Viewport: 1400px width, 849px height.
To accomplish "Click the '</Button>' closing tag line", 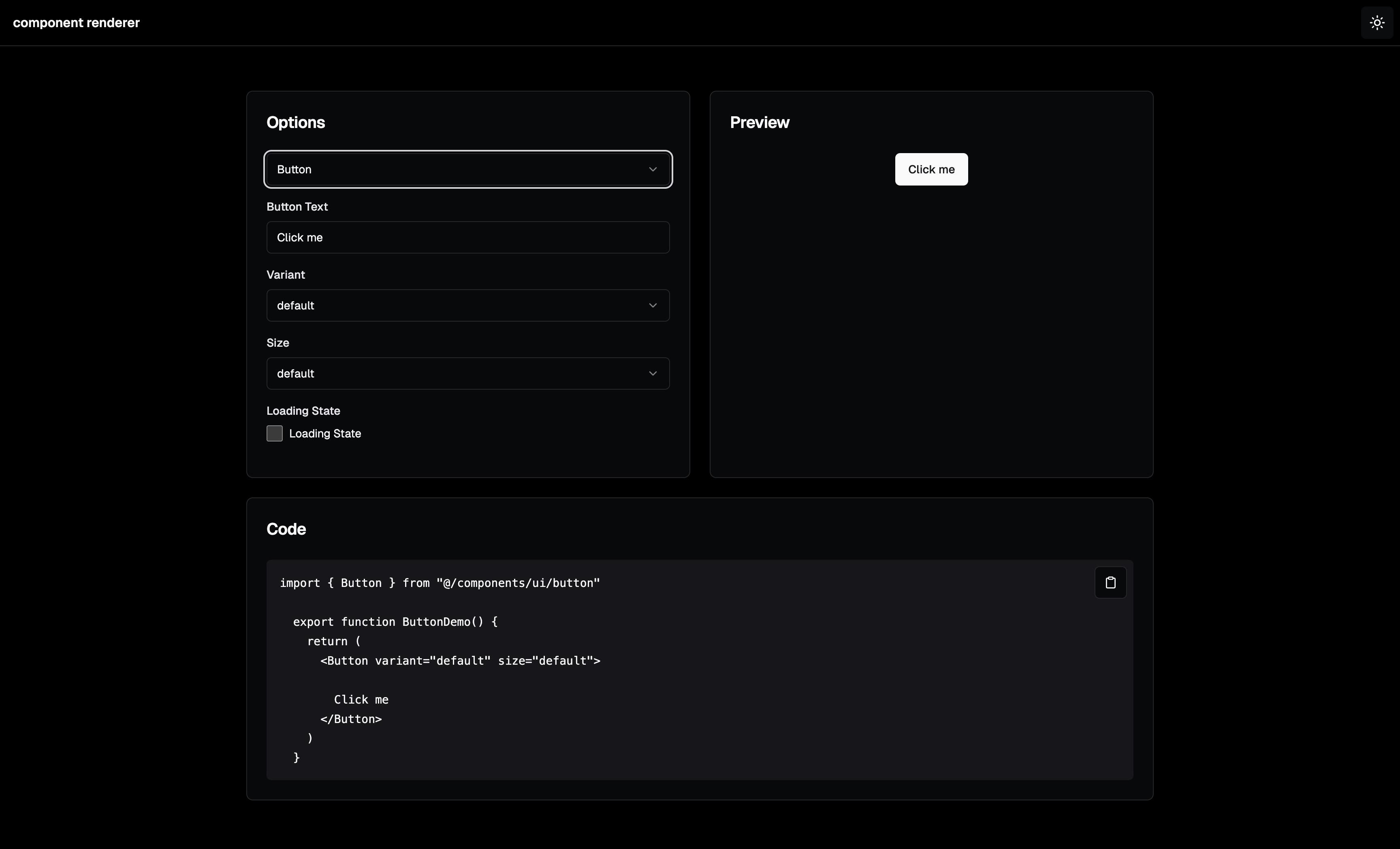I will click(351, 719).
